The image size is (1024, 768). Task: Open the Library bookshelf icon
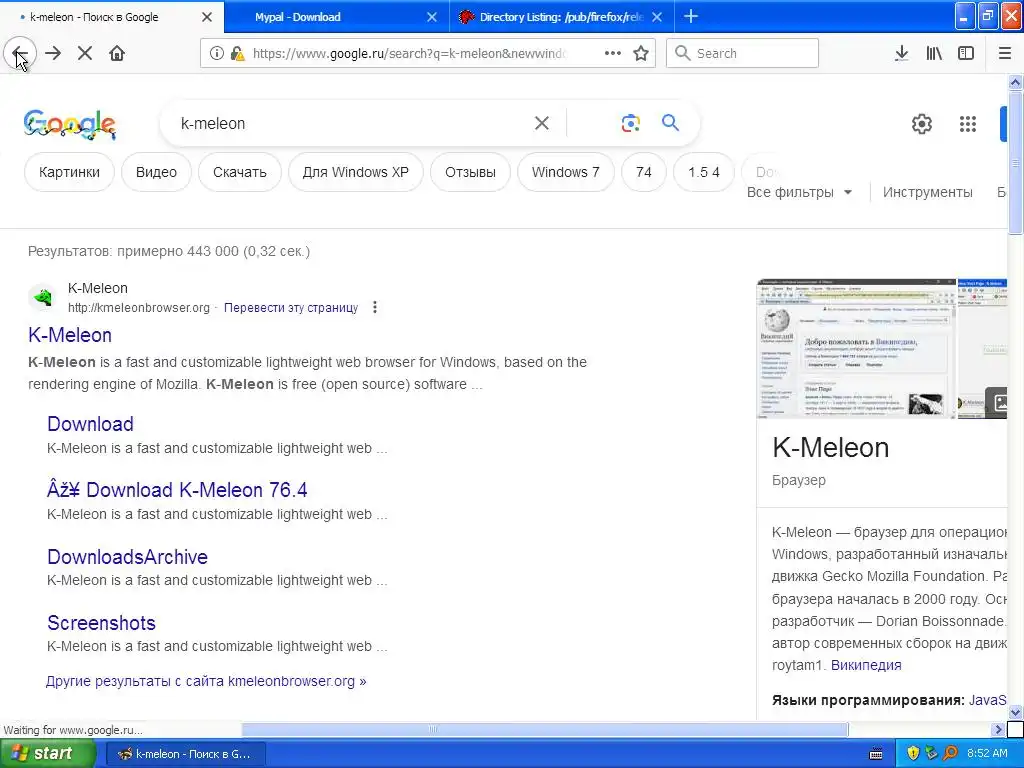[934, 54]
